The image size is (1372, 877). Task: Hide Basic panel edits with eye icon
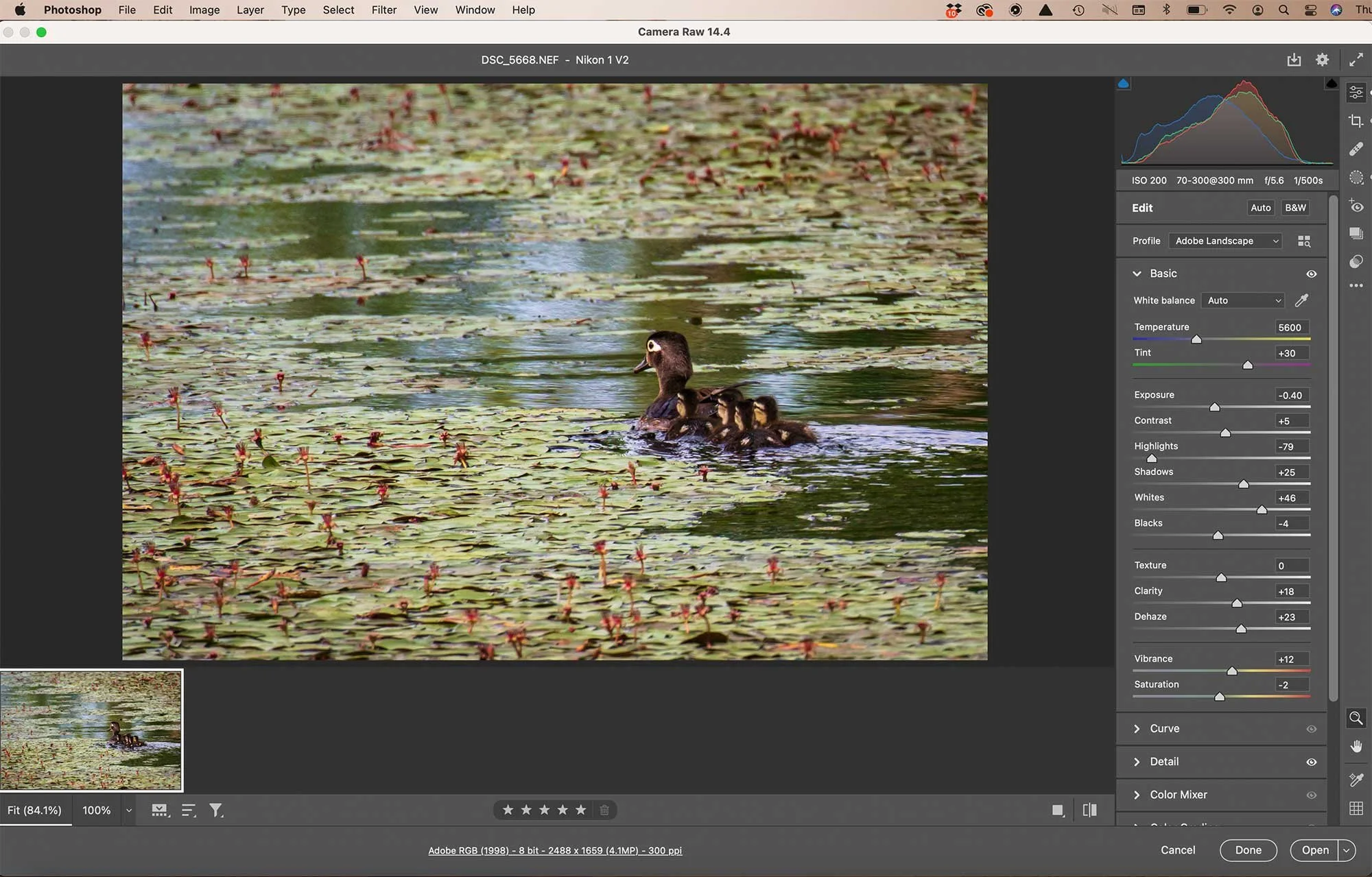point(1311,274)
